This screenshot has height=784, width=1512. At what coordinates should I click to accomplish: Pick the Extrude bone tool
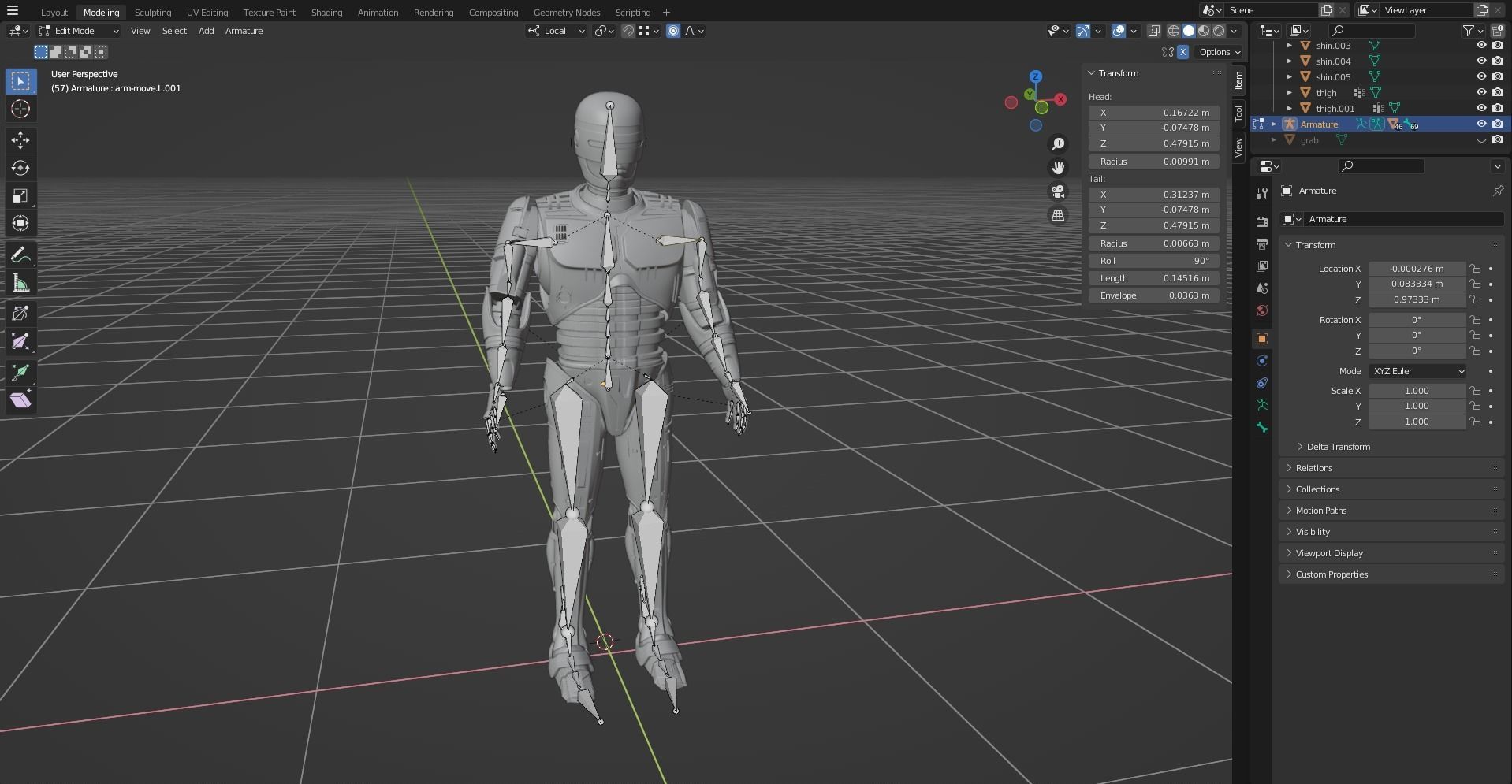20,372
